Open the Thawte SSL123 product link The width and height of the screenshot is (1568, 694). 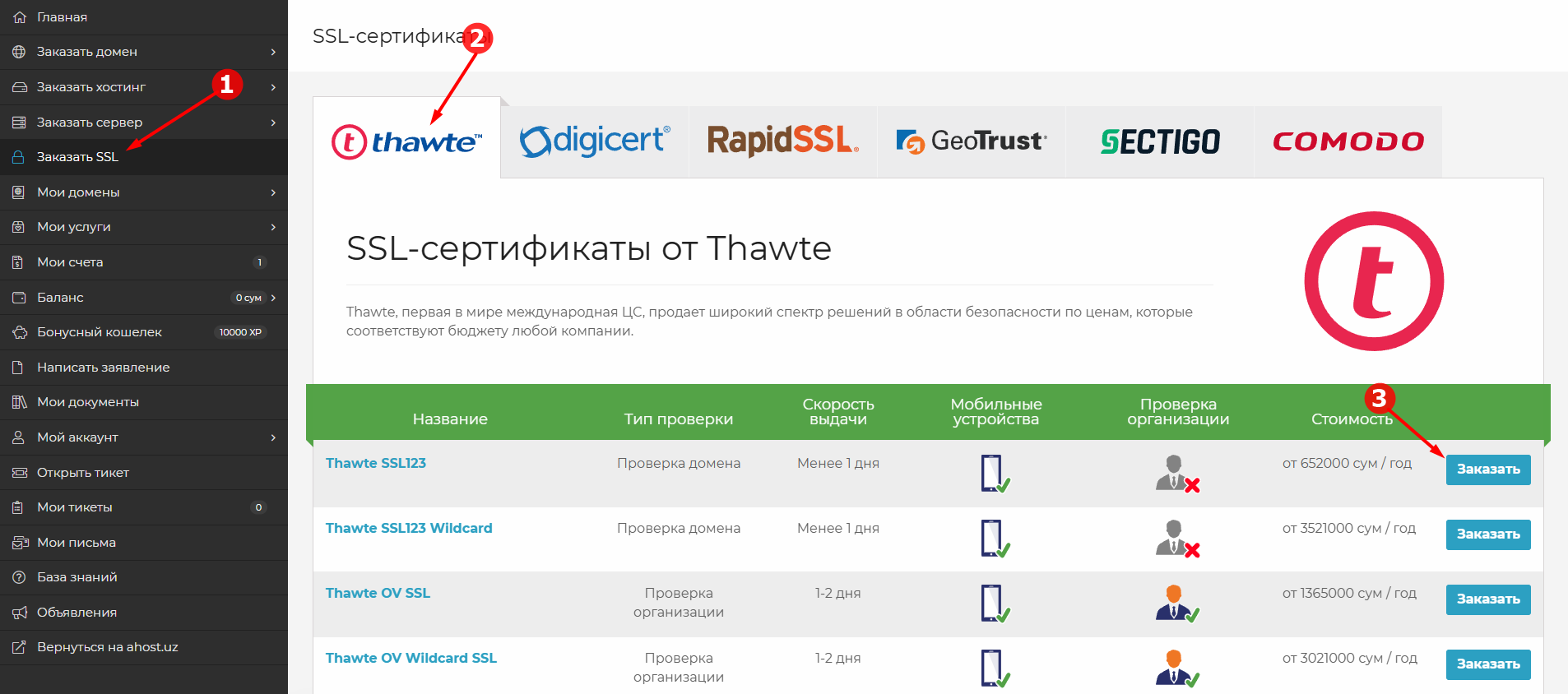pyautogui.click(x=376, y=463)
